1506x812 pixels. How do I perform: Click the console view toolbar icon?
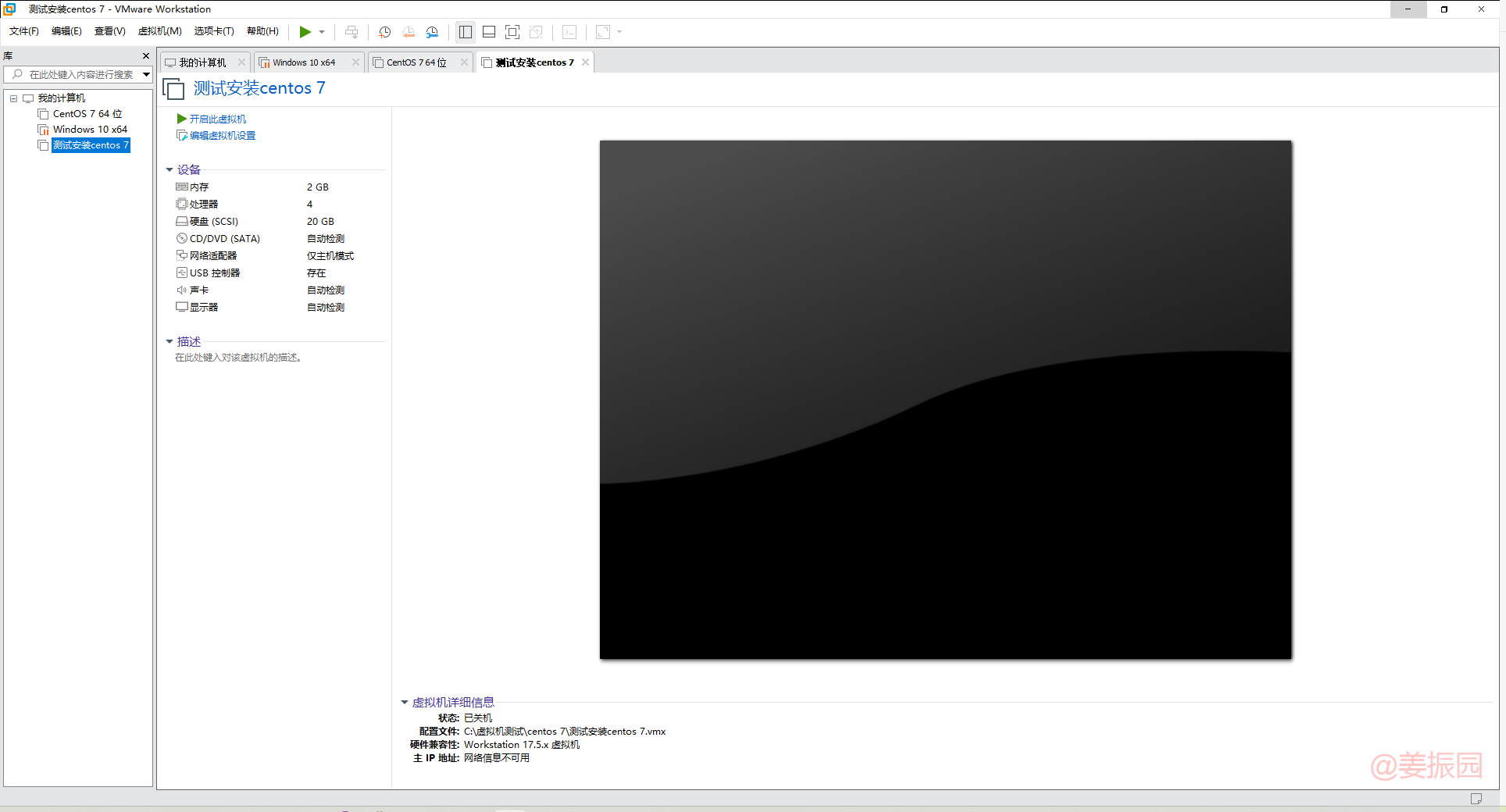[x=570, y=32]
